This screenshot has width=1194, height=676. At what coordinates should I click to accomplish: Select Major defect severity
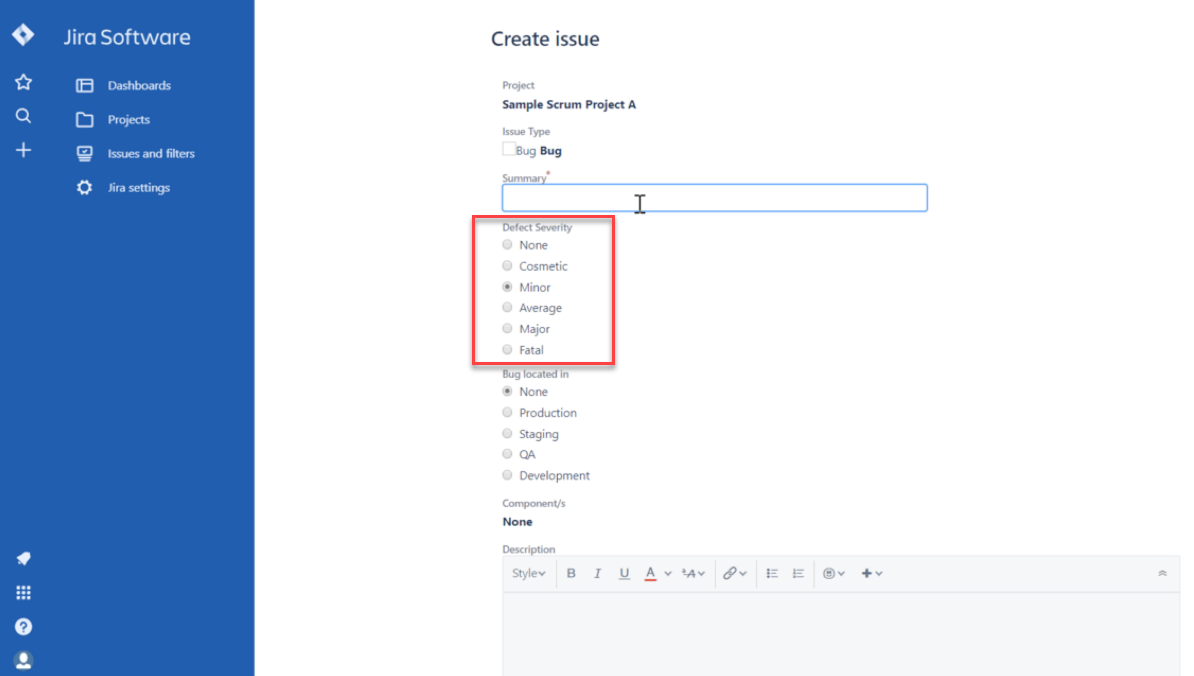tap(507, 329)
